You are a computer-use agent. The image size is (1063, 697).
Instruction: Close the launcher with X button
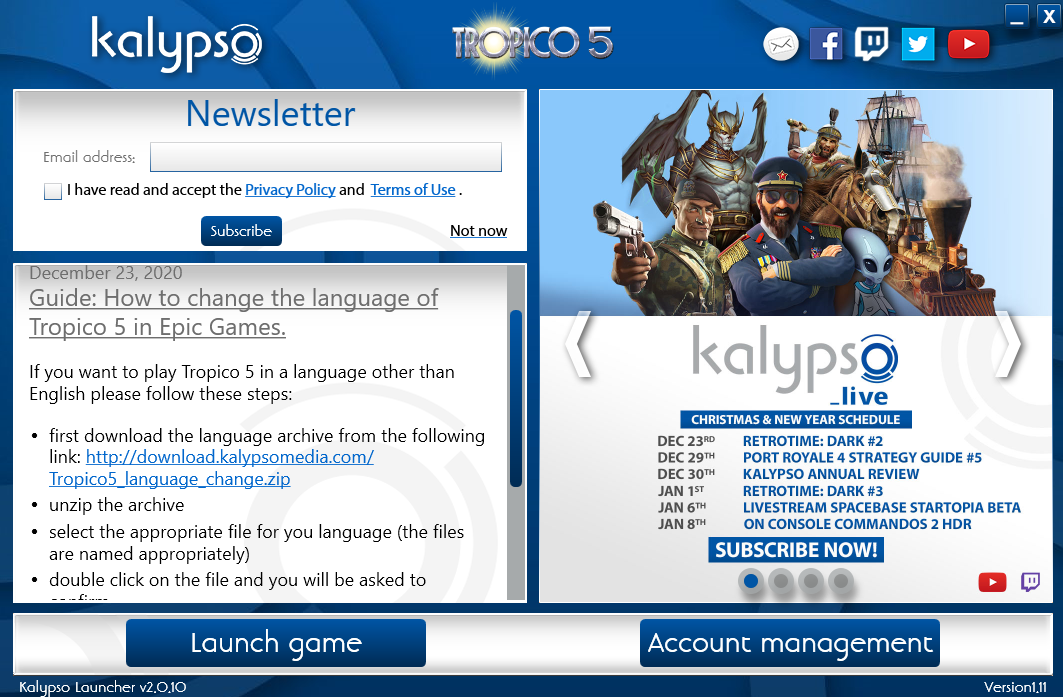pos(1049,16)
